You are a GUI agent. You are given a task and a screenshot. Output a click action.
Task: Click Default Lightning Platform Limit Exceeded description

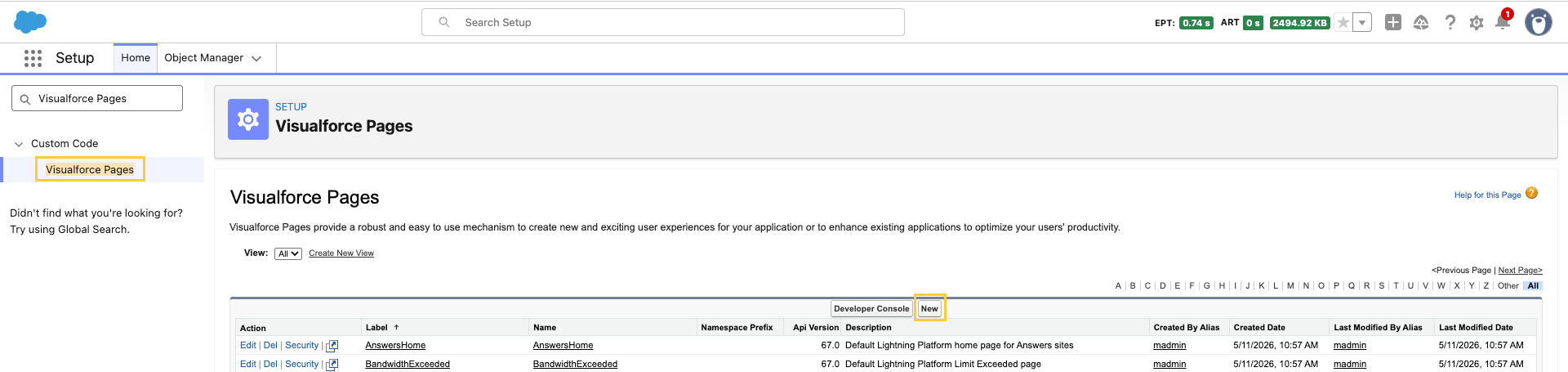[943, 364]
